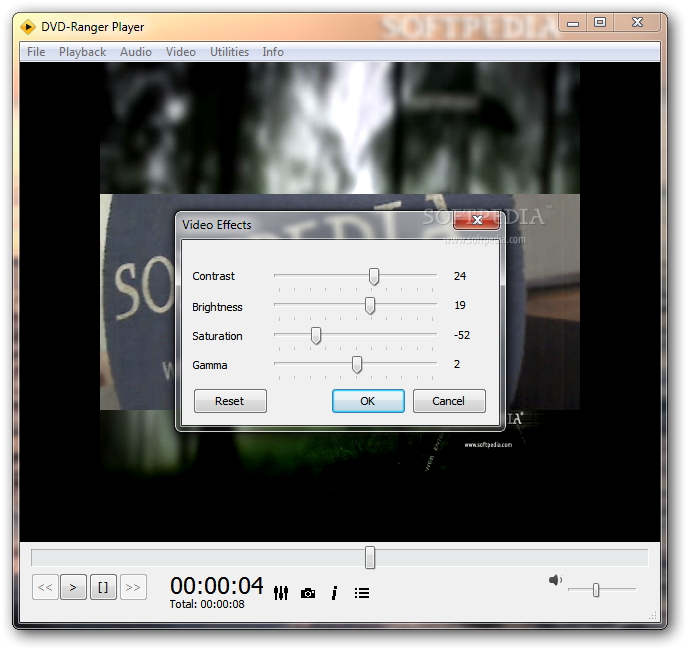688x650 pixels.
Task: Click the Brightness slider handle
Action: coord(370,305)
